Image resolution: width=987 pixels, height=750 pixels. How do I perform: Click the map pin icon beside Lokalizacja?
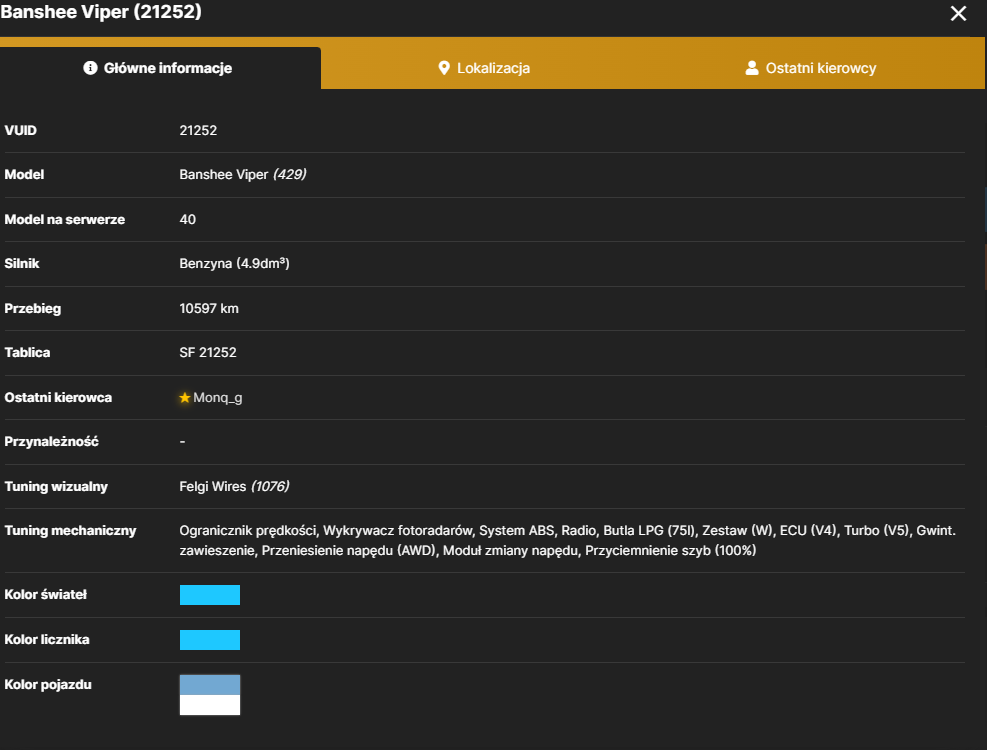click(x=444, y=68)
